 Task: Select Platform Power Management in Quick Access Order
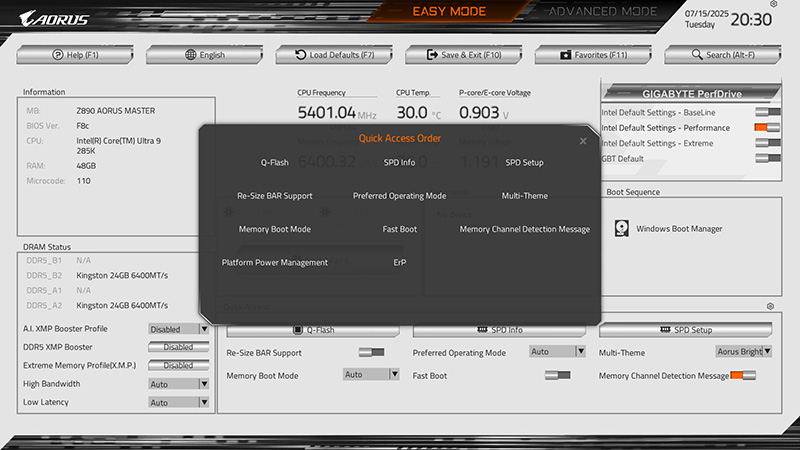click(275, 262)
